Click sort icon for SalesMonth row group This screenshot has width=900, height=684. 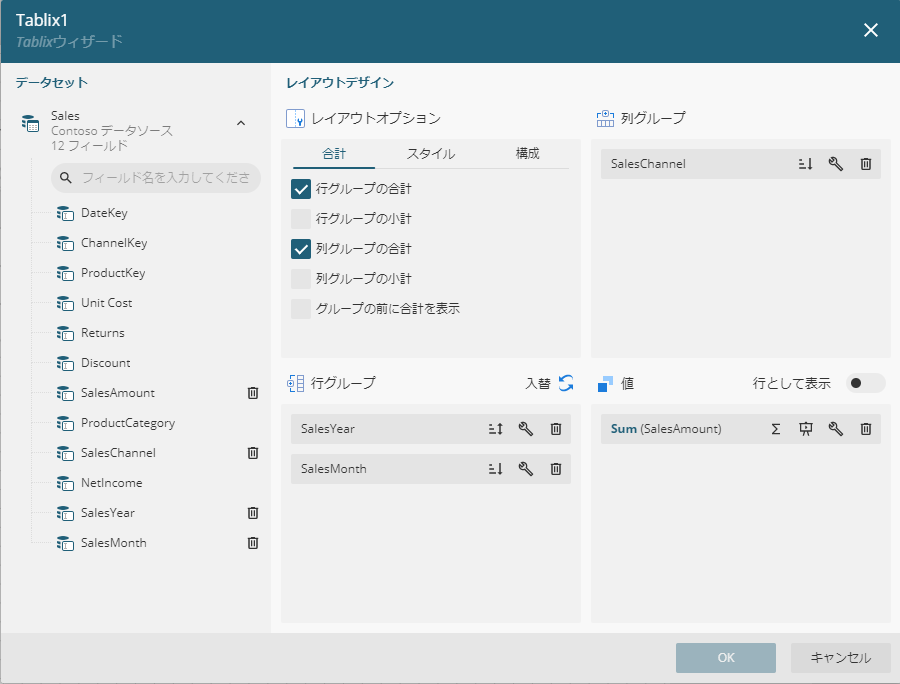point(495,469)
